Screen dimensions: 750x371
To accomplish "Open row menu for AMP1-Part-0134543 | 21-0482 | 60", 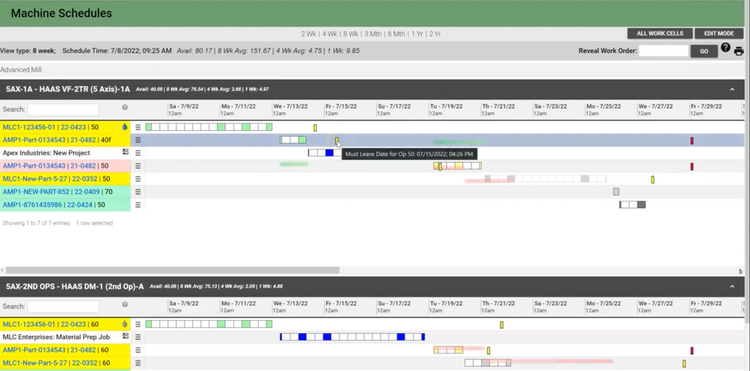I will click(x=138, y=350).
